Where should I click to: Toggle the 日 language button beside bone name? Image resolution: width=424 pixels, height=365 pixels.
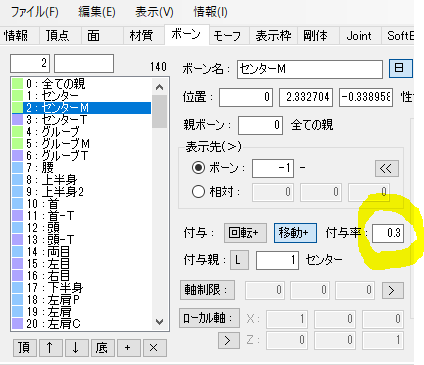[x=401, y=68]
